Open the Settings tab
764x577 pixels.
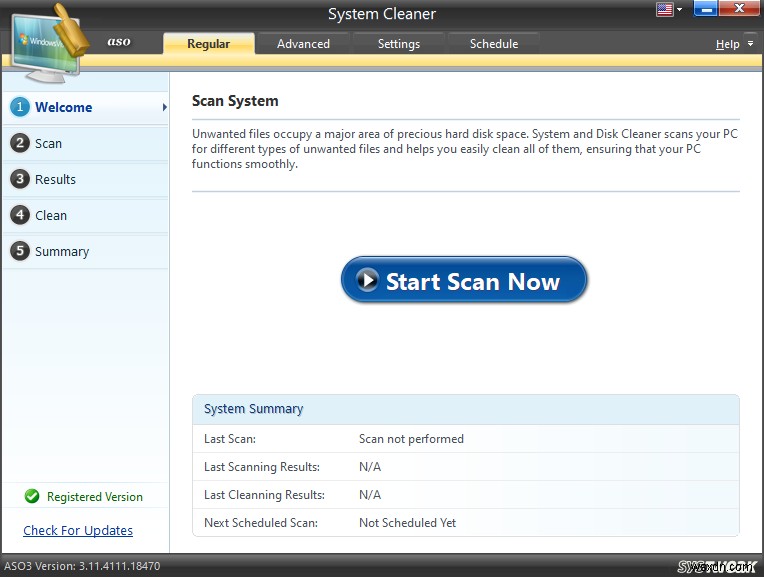tap(399, 43)
